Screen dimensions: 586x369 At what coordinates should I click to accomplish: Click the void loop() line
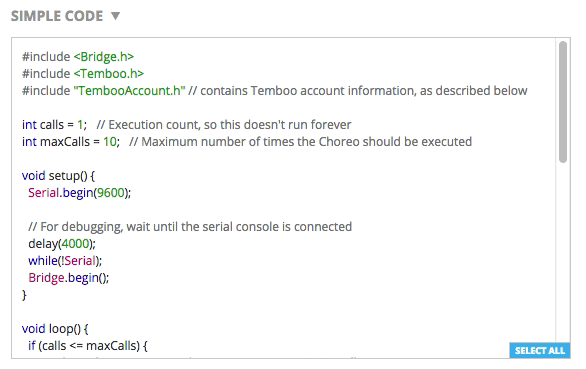click(55, 329)
